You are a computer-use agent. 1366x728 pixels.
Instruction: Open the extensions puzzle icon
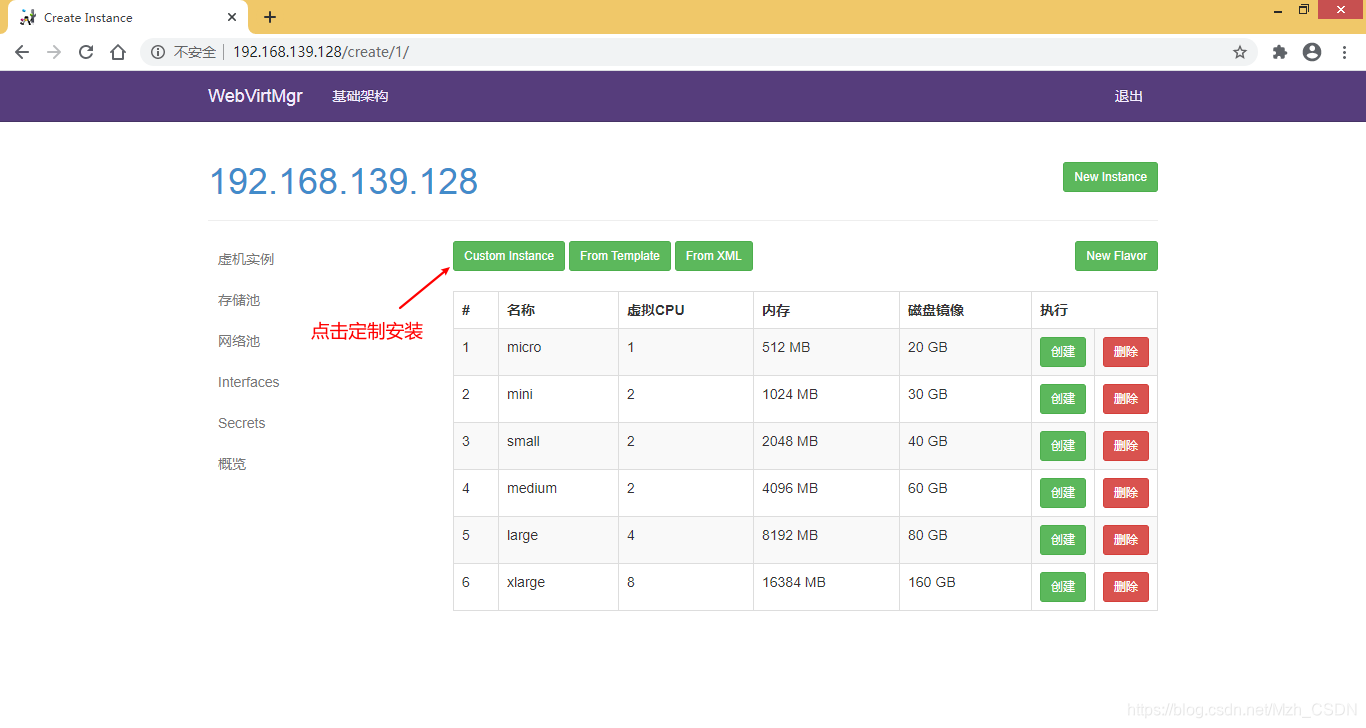[1279, 52]
